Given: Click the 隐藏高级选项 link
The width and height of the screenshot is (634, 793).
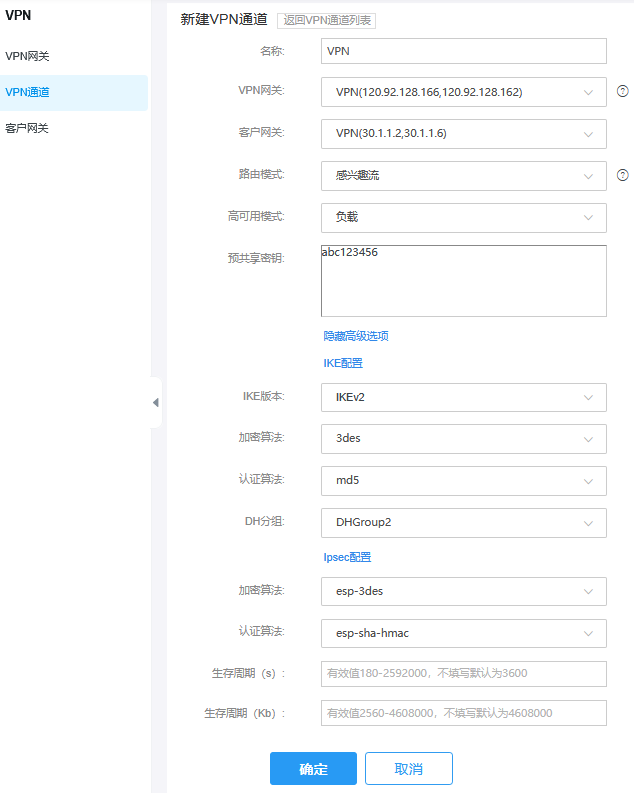Looking at the screenshot, I should [x=355, y=336].
